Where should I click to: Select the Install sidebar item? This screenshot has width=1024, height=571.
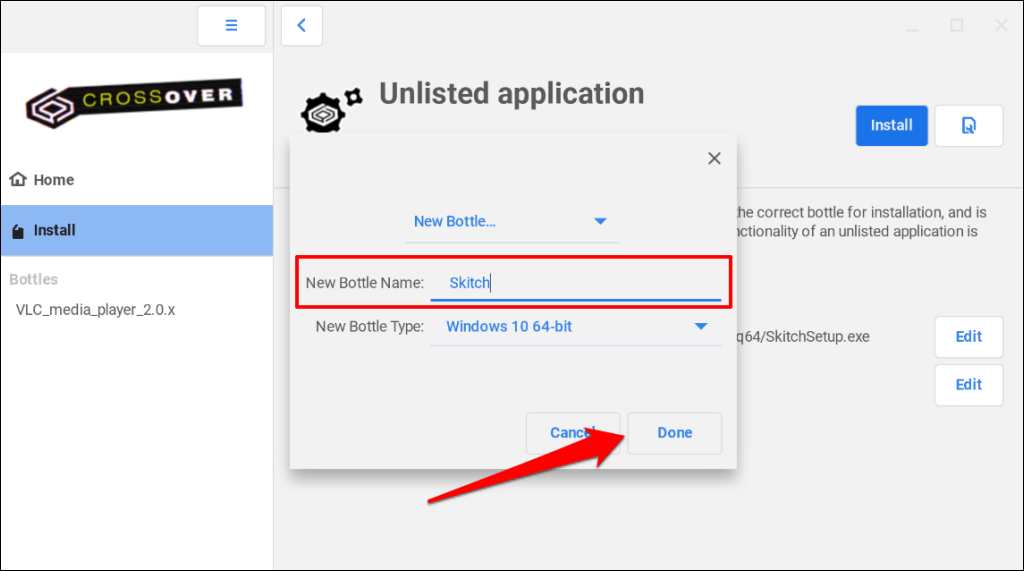(x=136, y=231)
